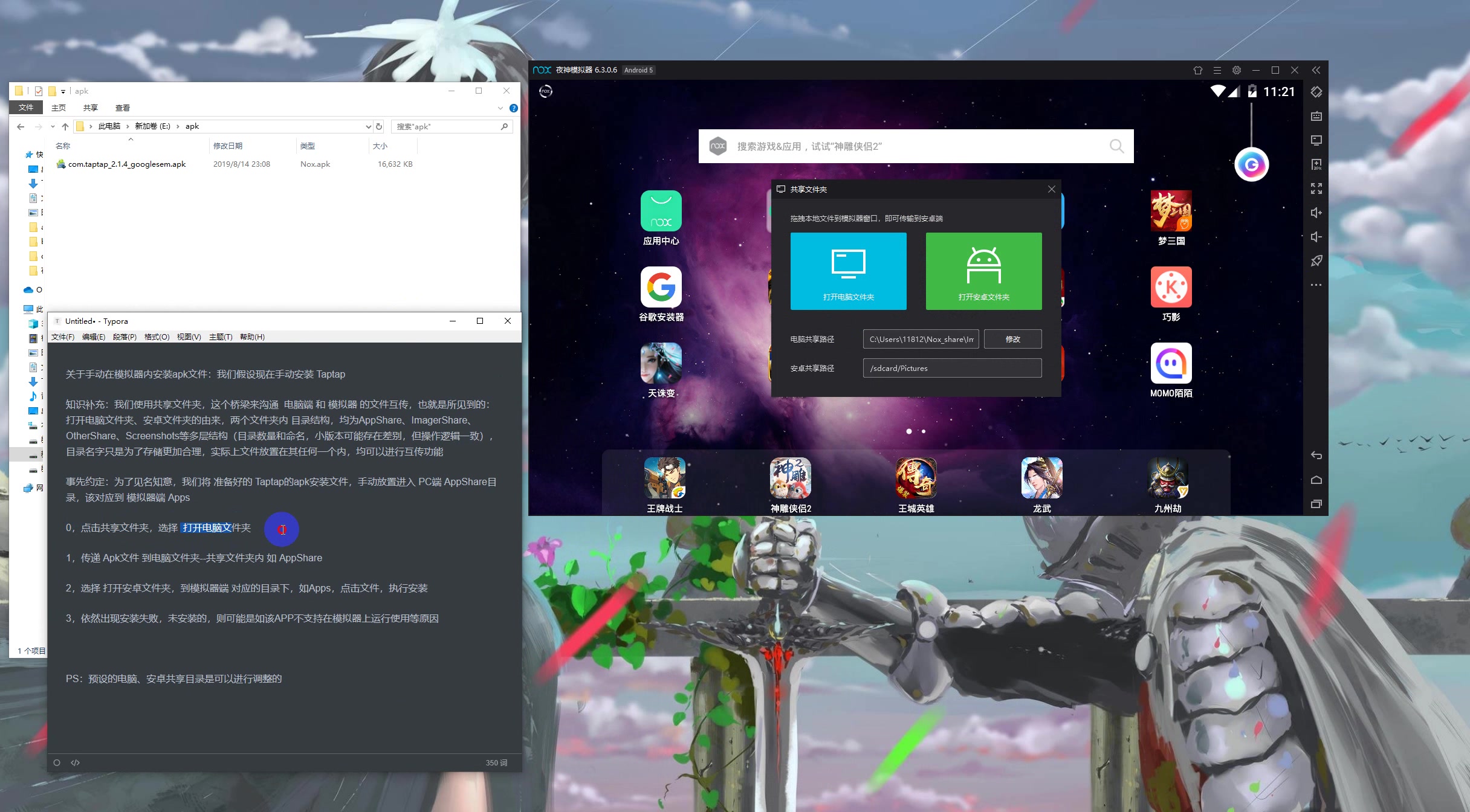This screenshot has width=1470, height=812.
Task: Toggle Typora sidebar circle icon
Action: click(x=57, y=762)
